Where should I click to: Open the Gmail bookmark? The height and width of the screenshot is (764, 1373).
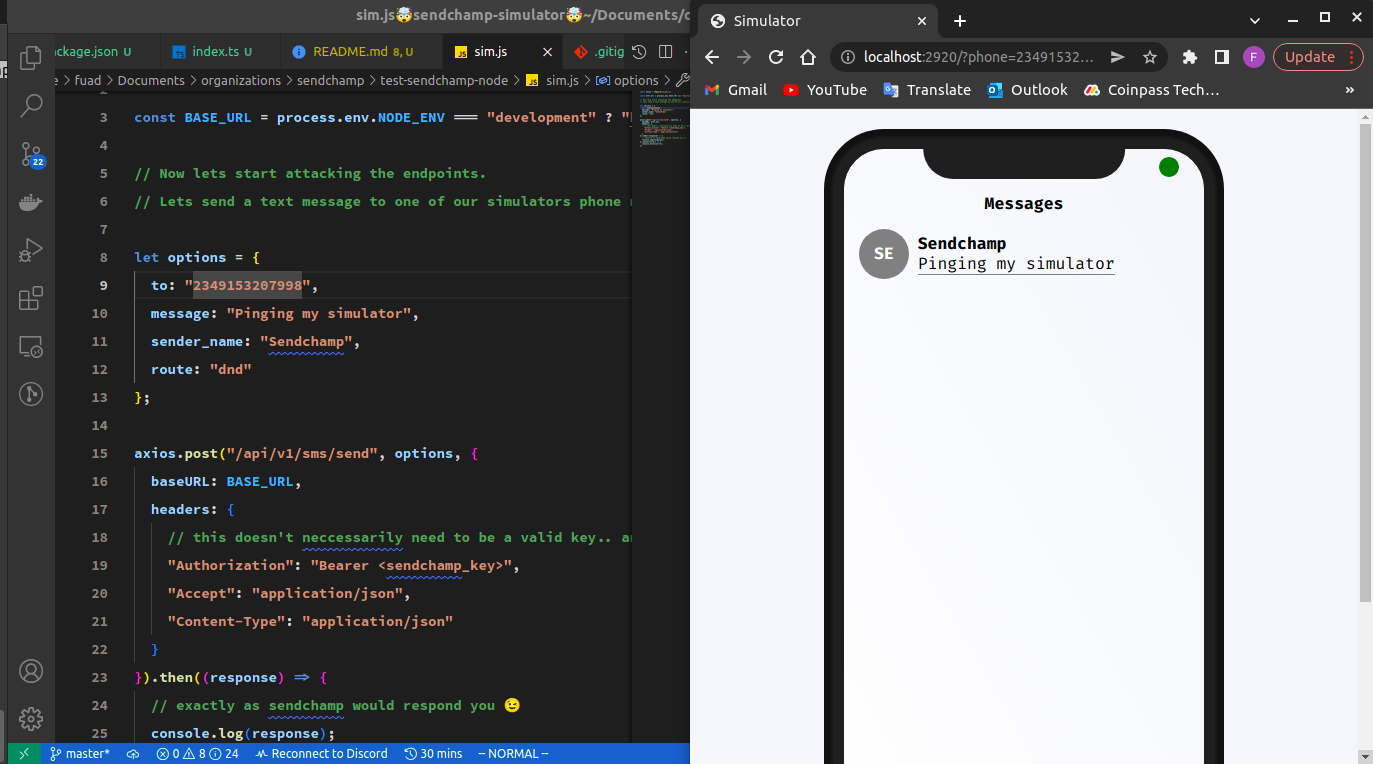coord(736,90)
